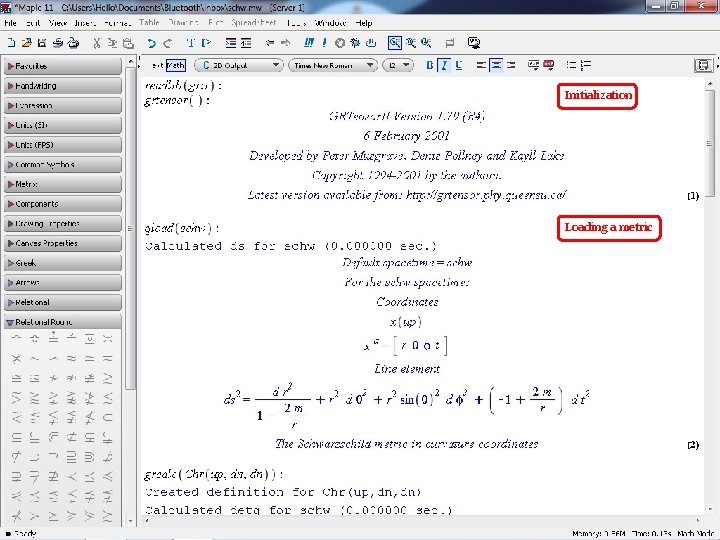Expand the Expression palette
Screen dimensions: 720x540
pos(63,106)
